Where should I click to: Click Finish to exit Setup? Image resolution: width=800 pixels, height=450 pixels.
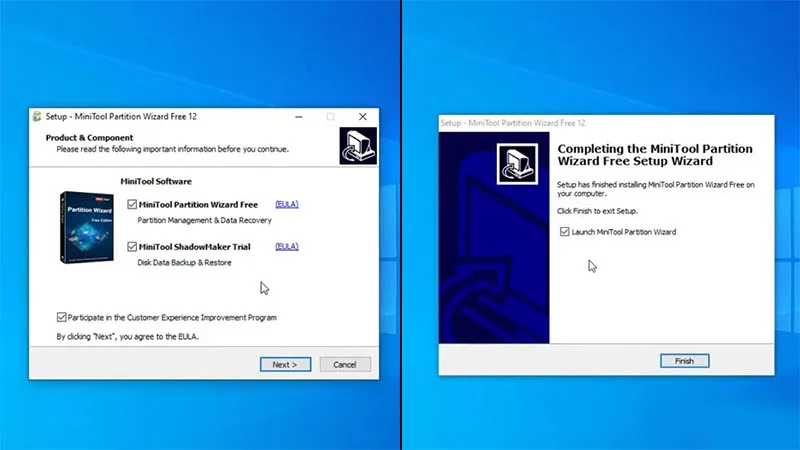point(684,361)
